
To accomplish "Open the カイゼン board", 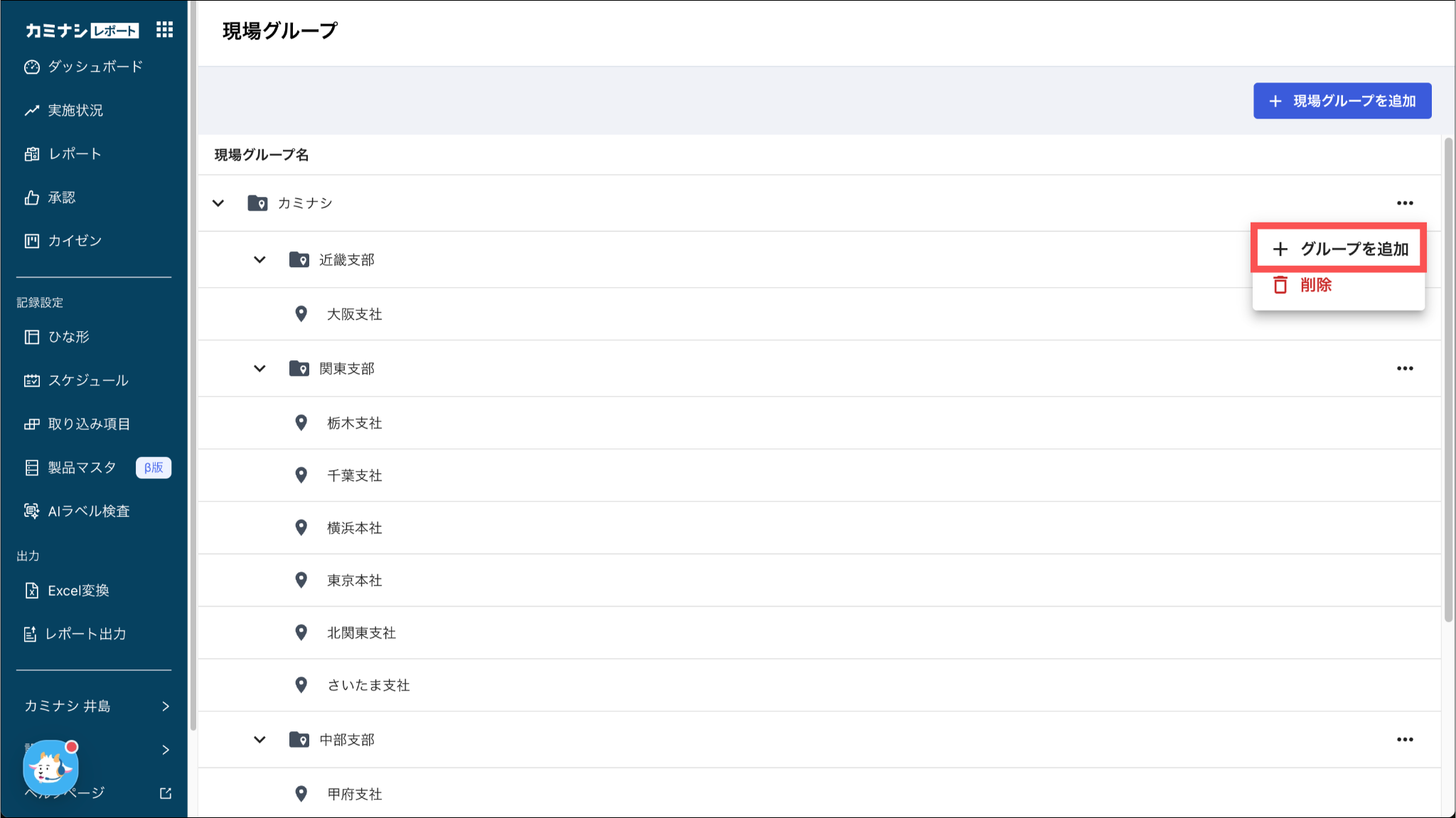I will coord(74,241).
